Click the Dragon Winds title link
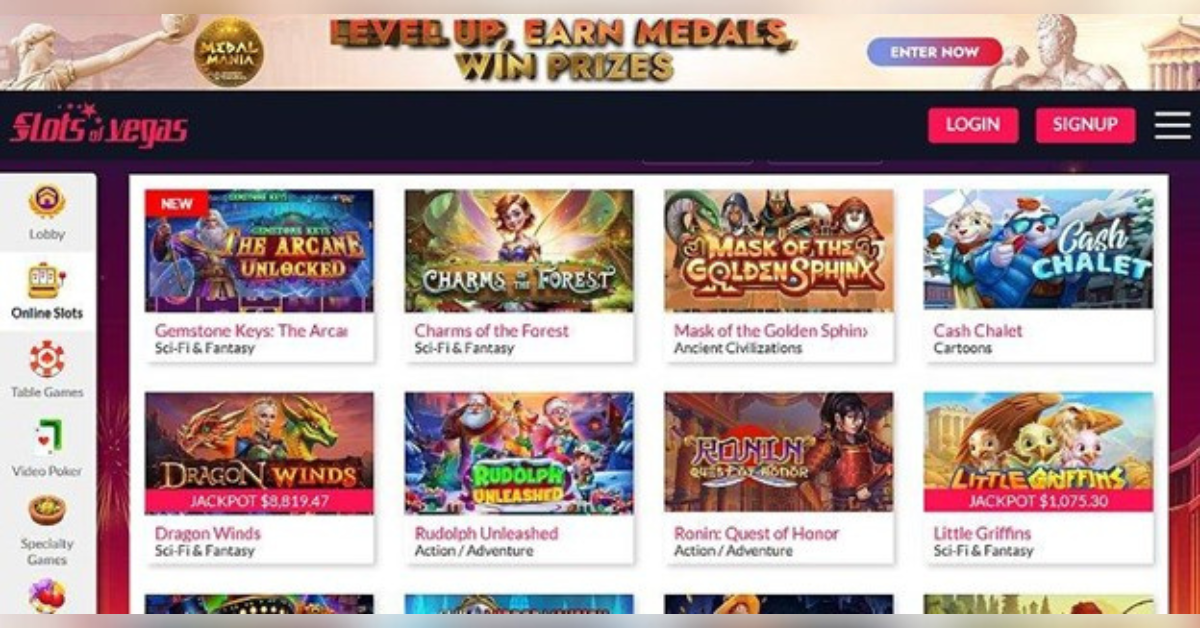1200x628 pixels. click(x=207, y=533)
